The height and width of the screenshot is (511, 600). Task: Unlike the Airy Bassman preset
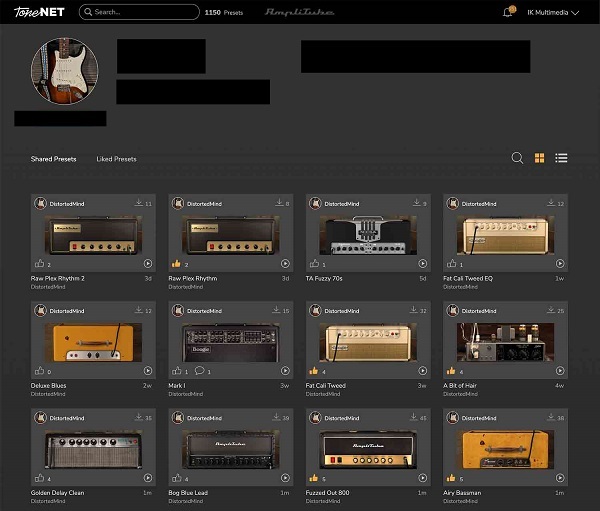pos(451,478)
